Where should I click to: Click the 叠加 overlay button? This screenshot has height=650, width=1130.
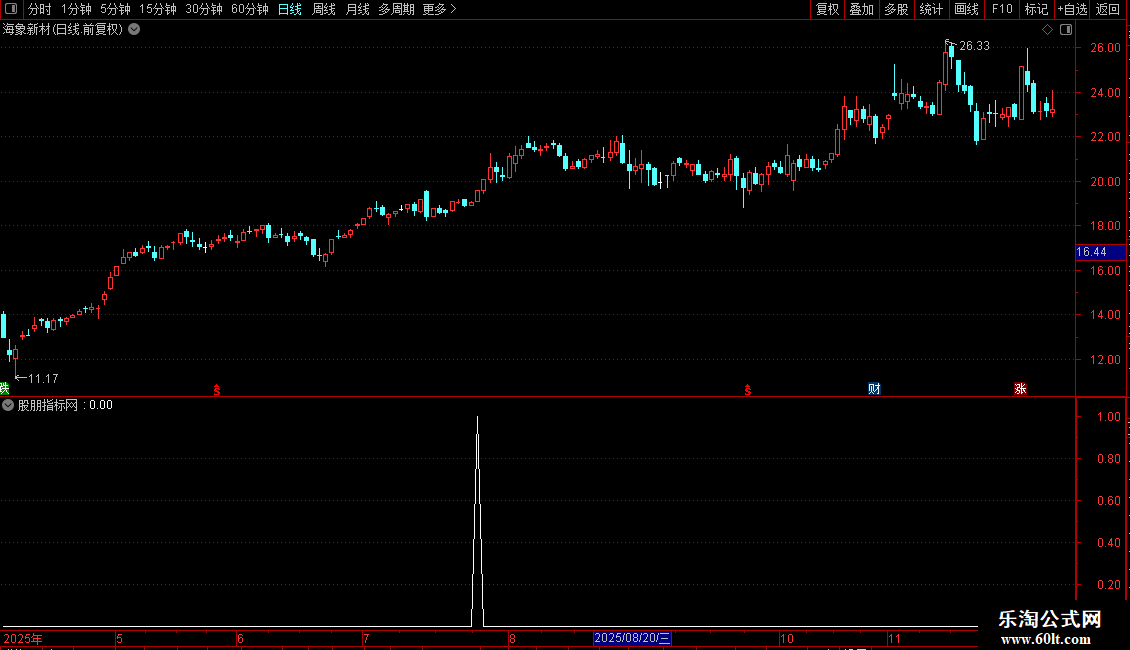[861, 9]
